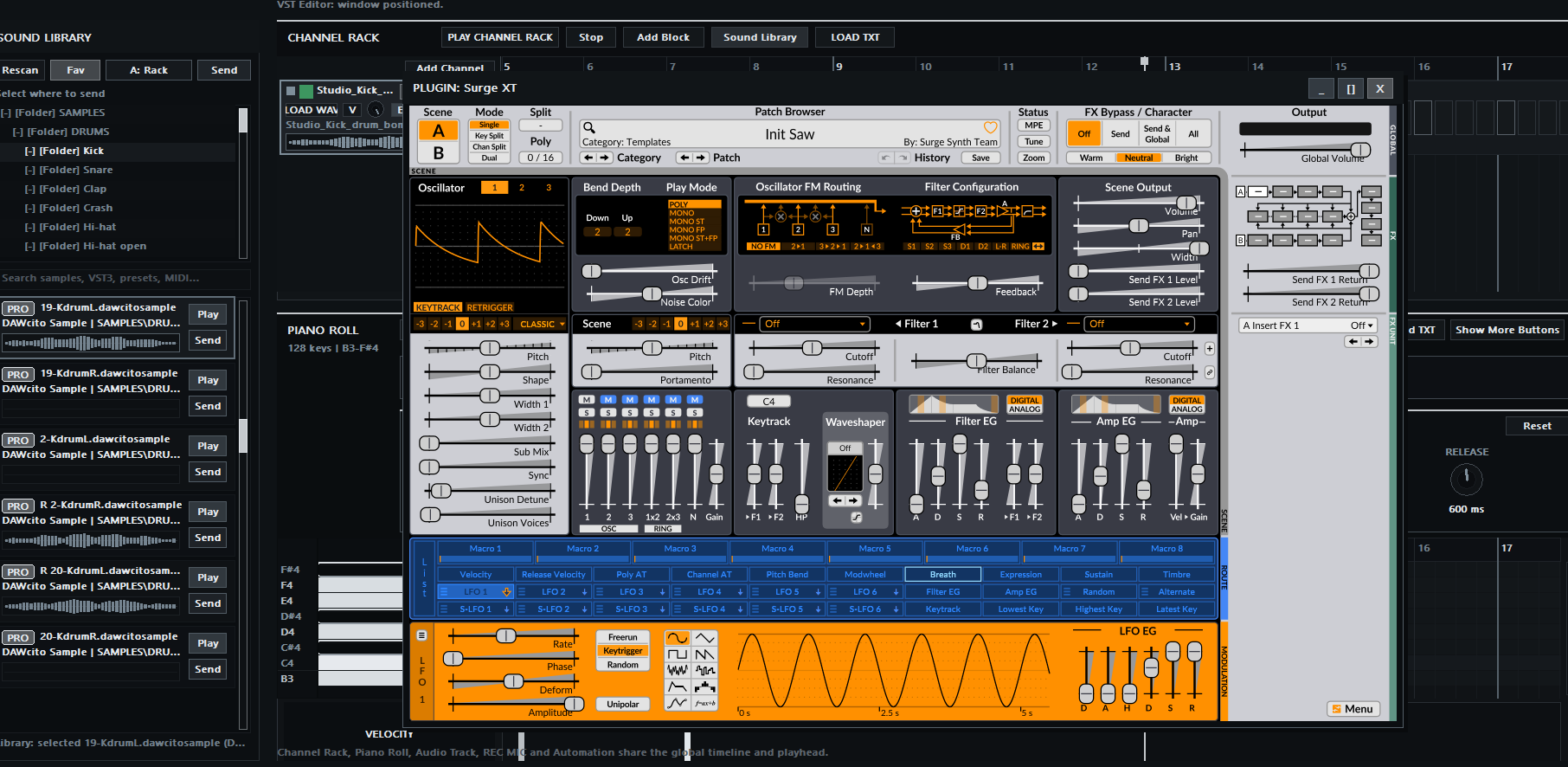Click the undo arrow next to History

click(x=885, y=158)
